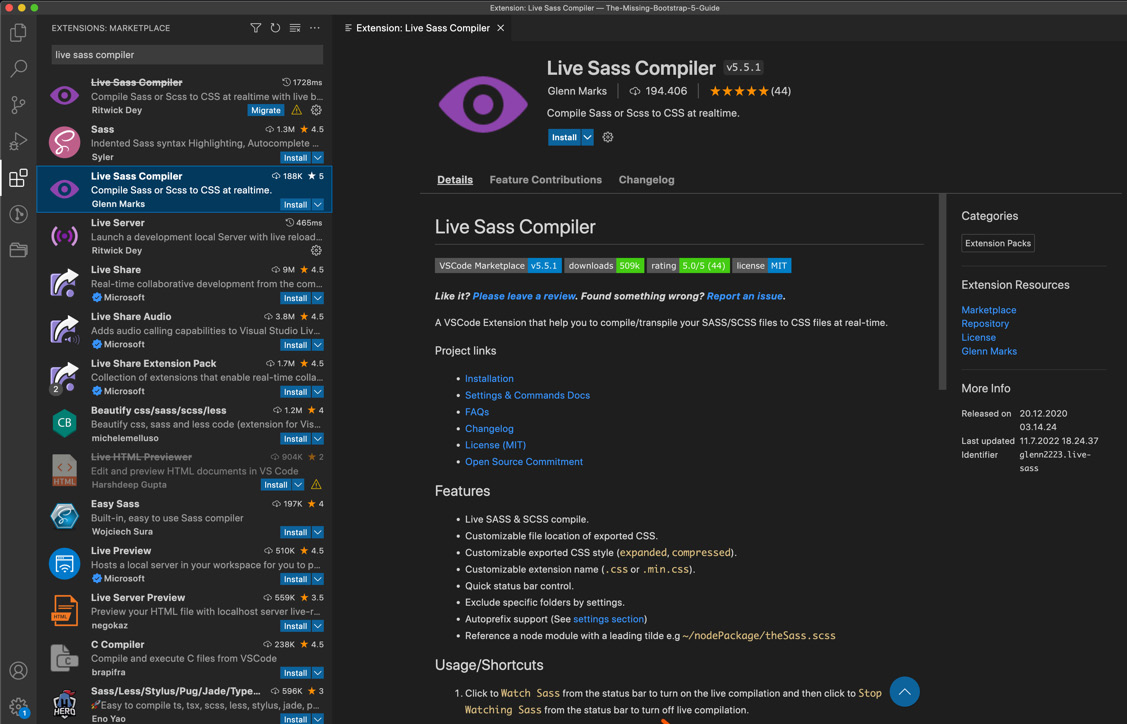Open the Accounts icon at bottom left
This screenshot has width=1127, height=724.
click(17, 671)
